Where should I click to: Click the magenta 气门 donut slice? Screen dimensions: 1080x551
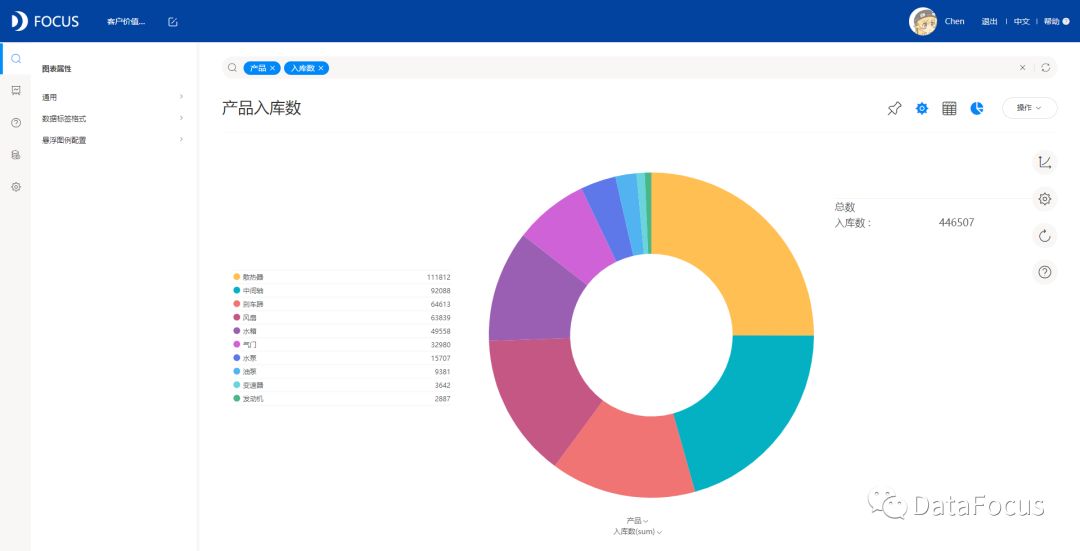(x=575, y=234)
